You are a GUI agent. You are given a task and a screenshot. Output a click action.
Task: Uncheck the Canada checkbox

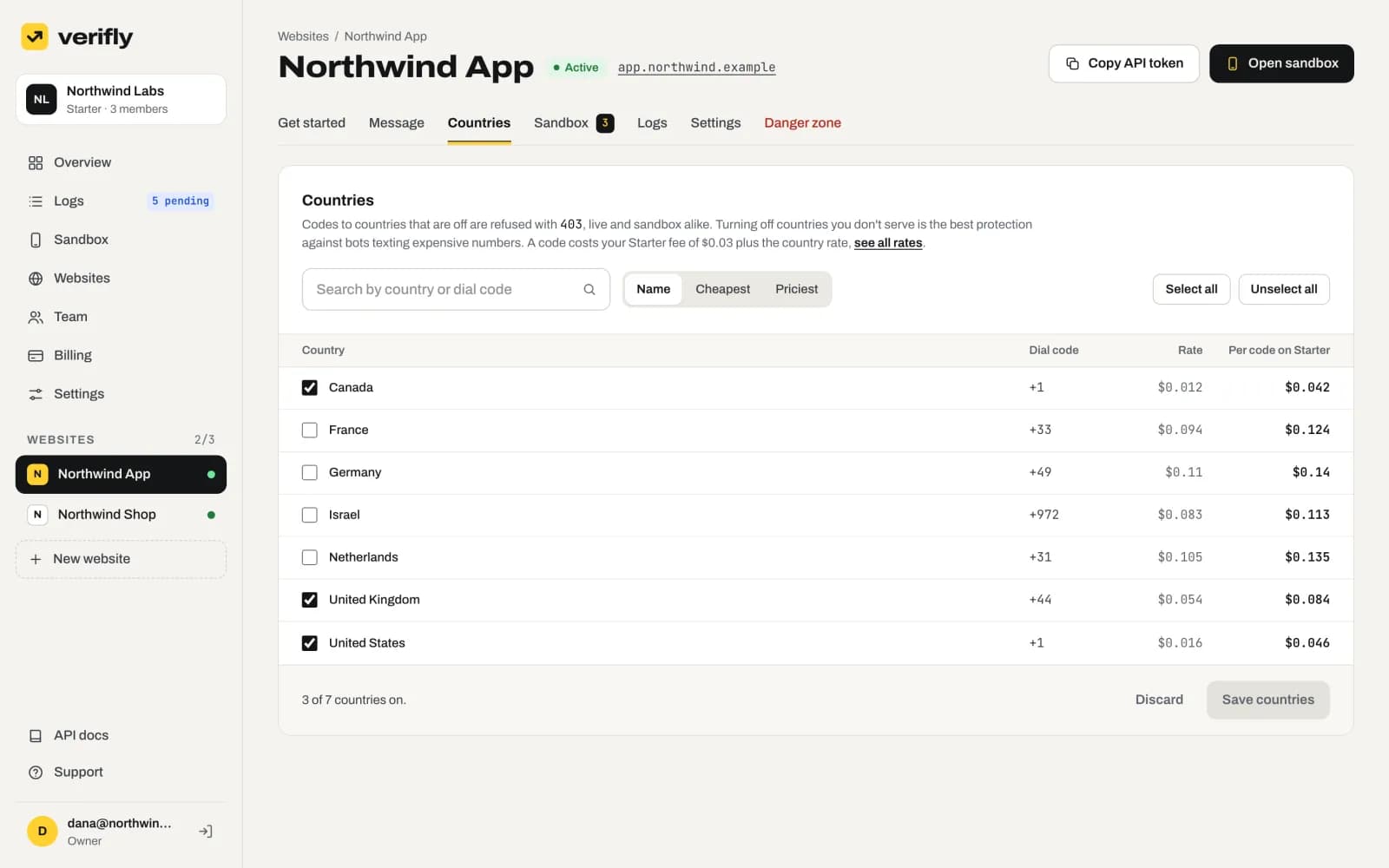click(309, 388)
